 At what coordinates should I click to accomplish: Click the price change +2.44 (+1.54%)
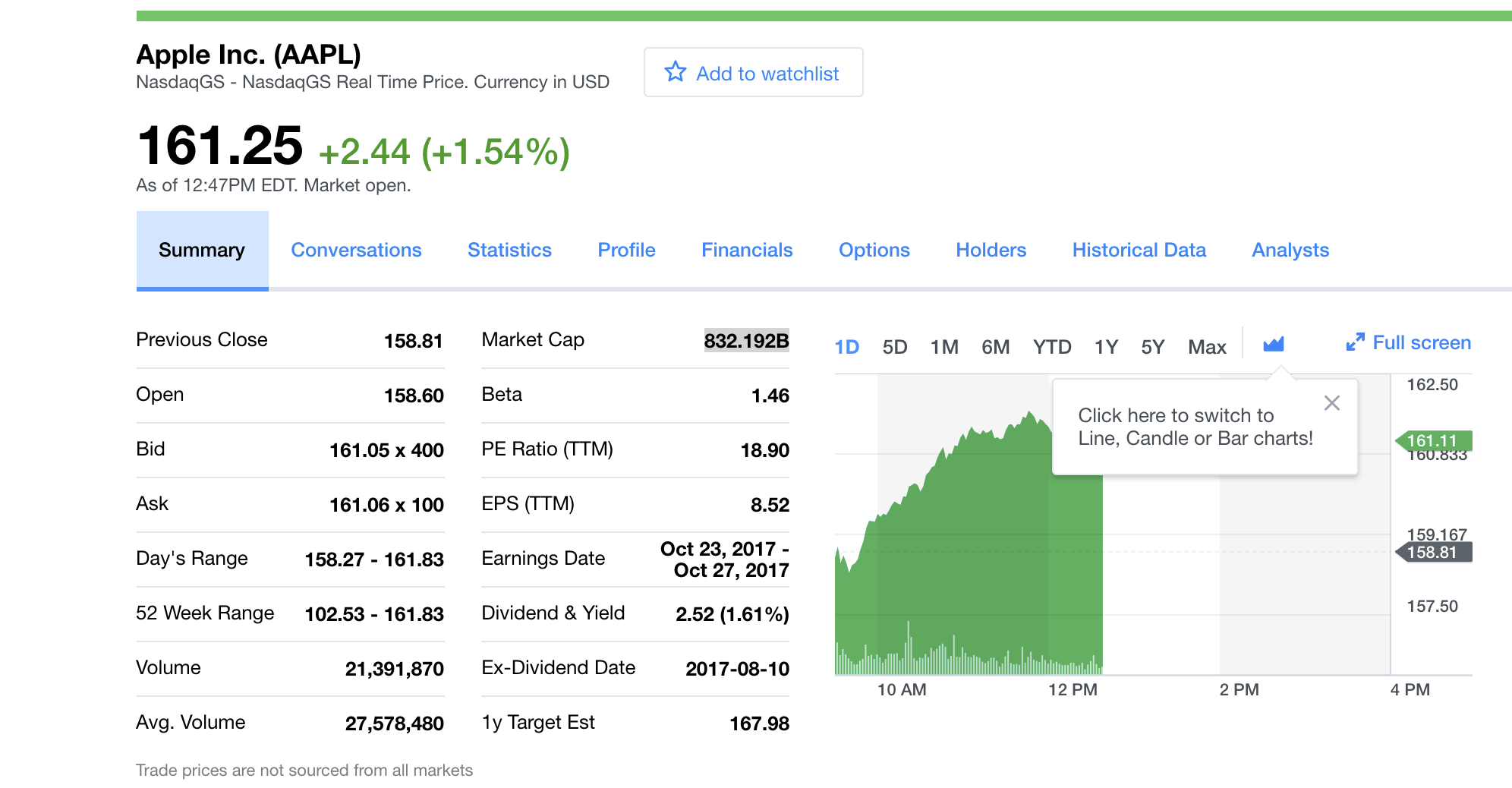444,152
